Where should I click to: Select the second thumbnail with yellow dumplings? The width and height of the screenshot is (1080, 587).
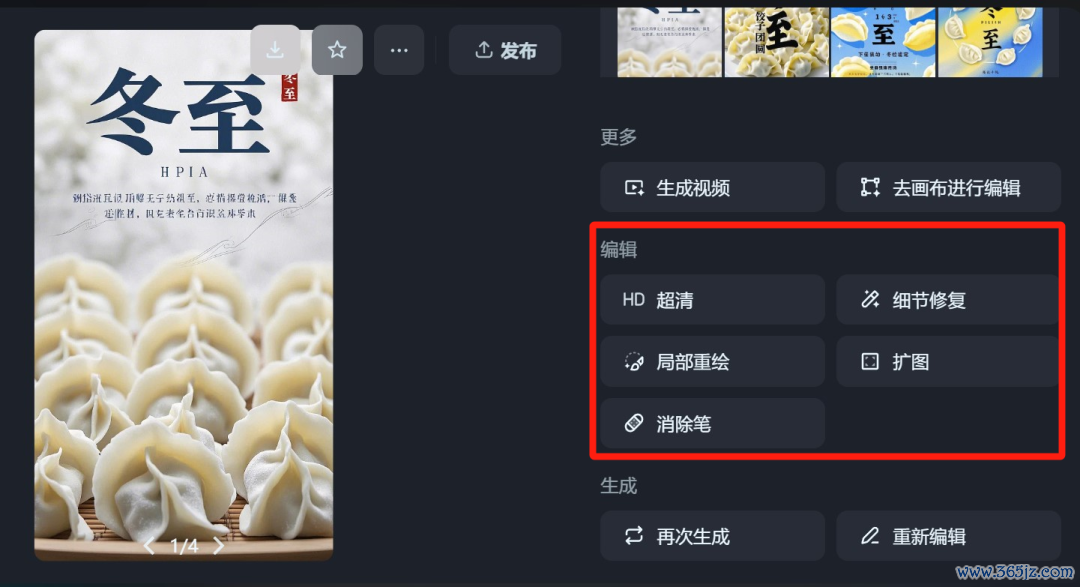pyautogui.click(x=776, y=42)
